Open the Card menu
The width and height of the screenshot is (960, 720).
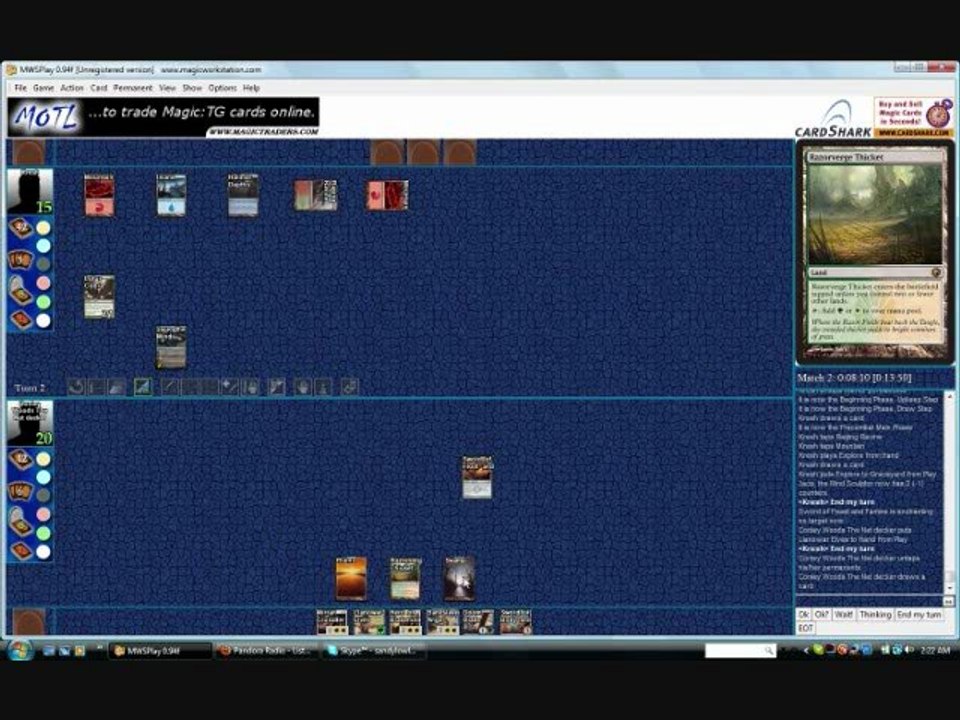pyautogui.click(x=99, y=88)
